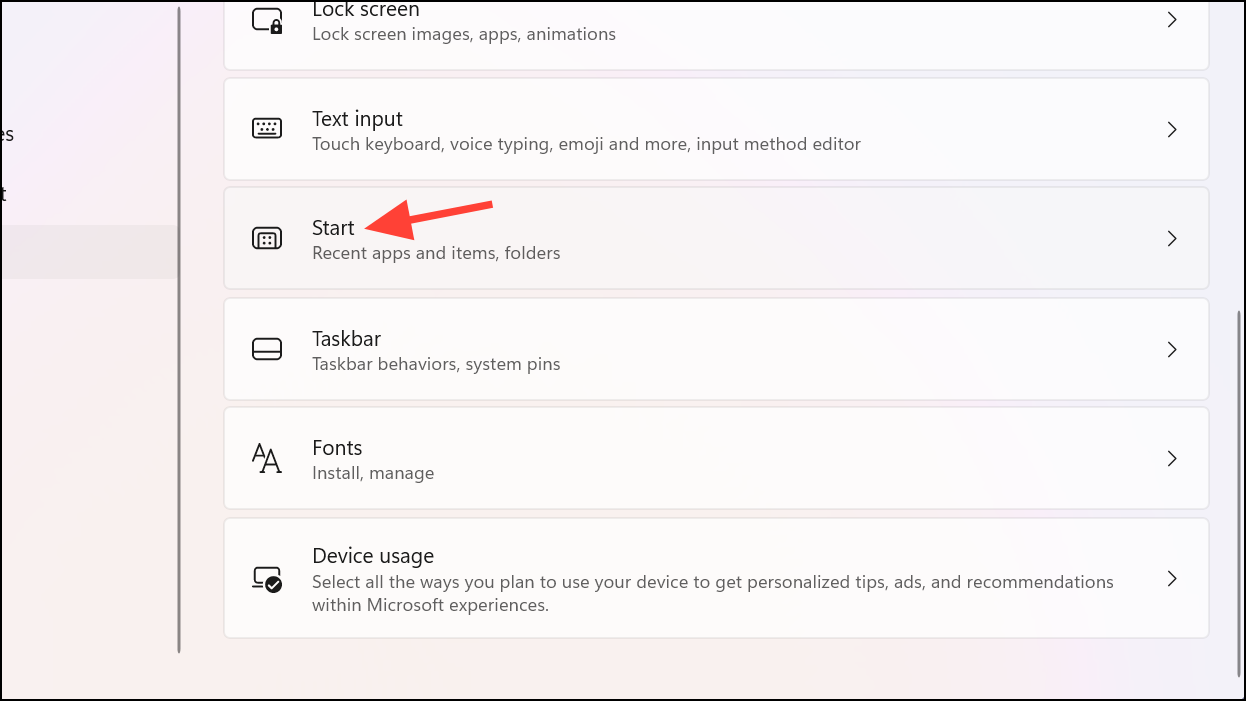
Task: Select the Lock screen images, apps, animations text
Action: click(x=464, y=34)
